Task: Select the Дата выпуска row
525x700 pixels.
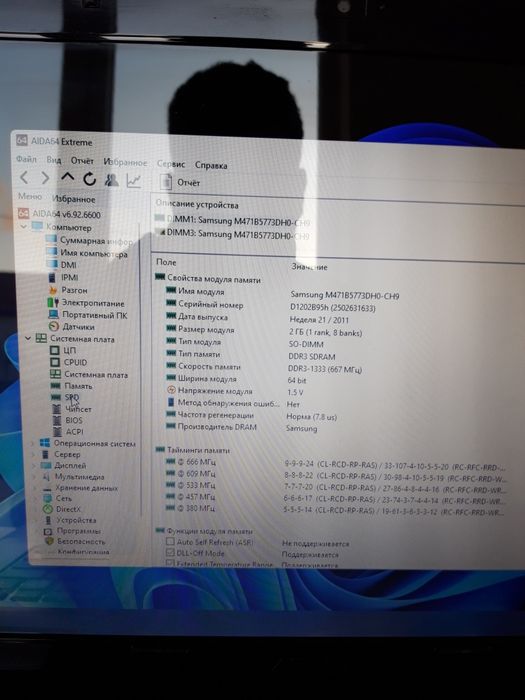Action: [258, 318]
